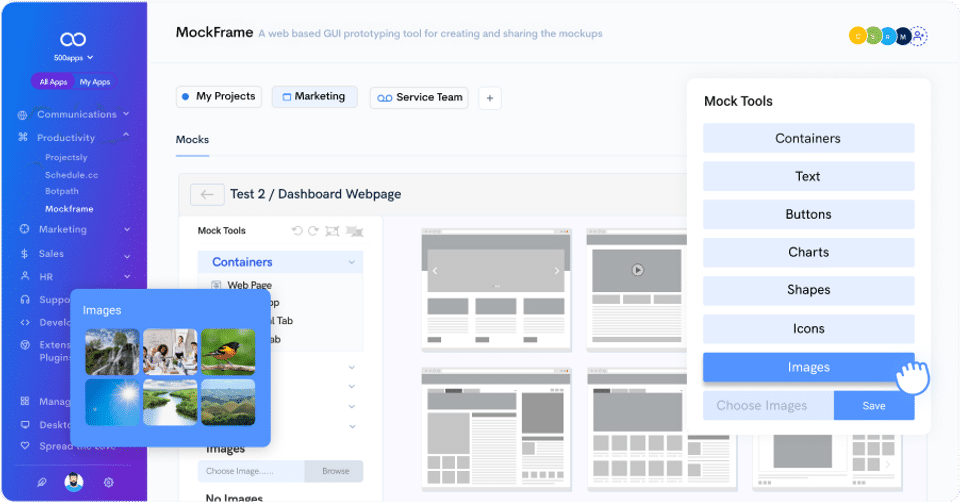Image resolution: width=960 pixels, height=502 pixels.
Task: Click the Developers code brackets icon
Action: [x=24, y=322]
